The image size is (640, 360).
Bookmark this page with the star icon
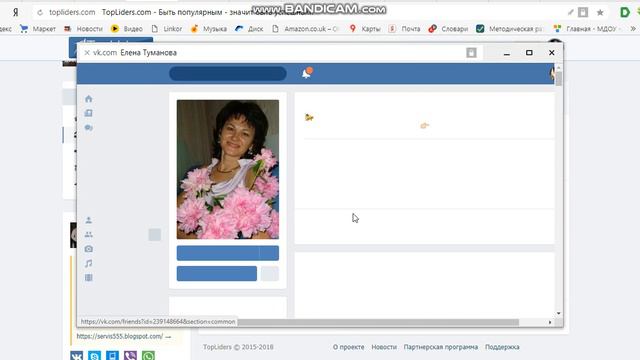600,13
